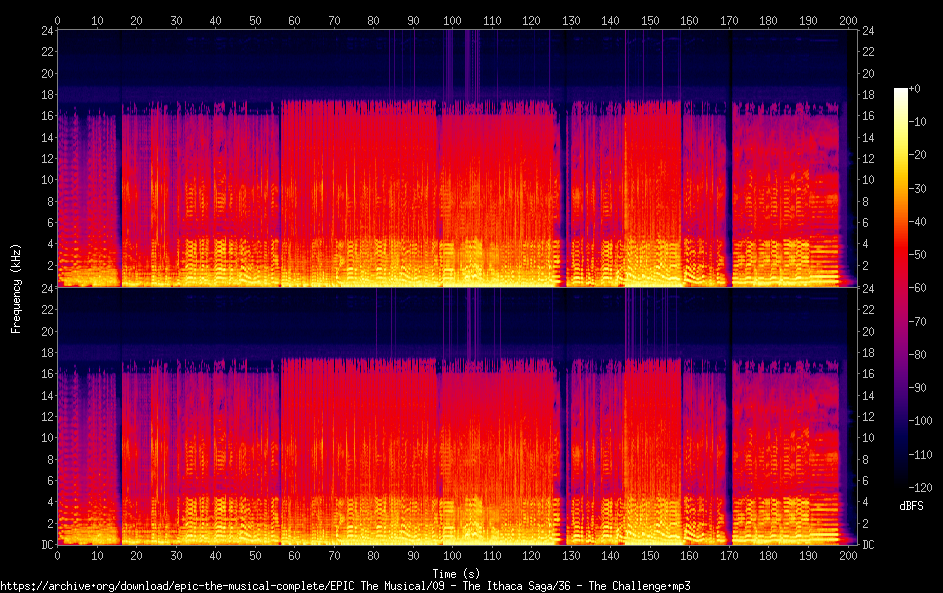Select the 180 second tick on bottom time axis

tap(769, 555)
